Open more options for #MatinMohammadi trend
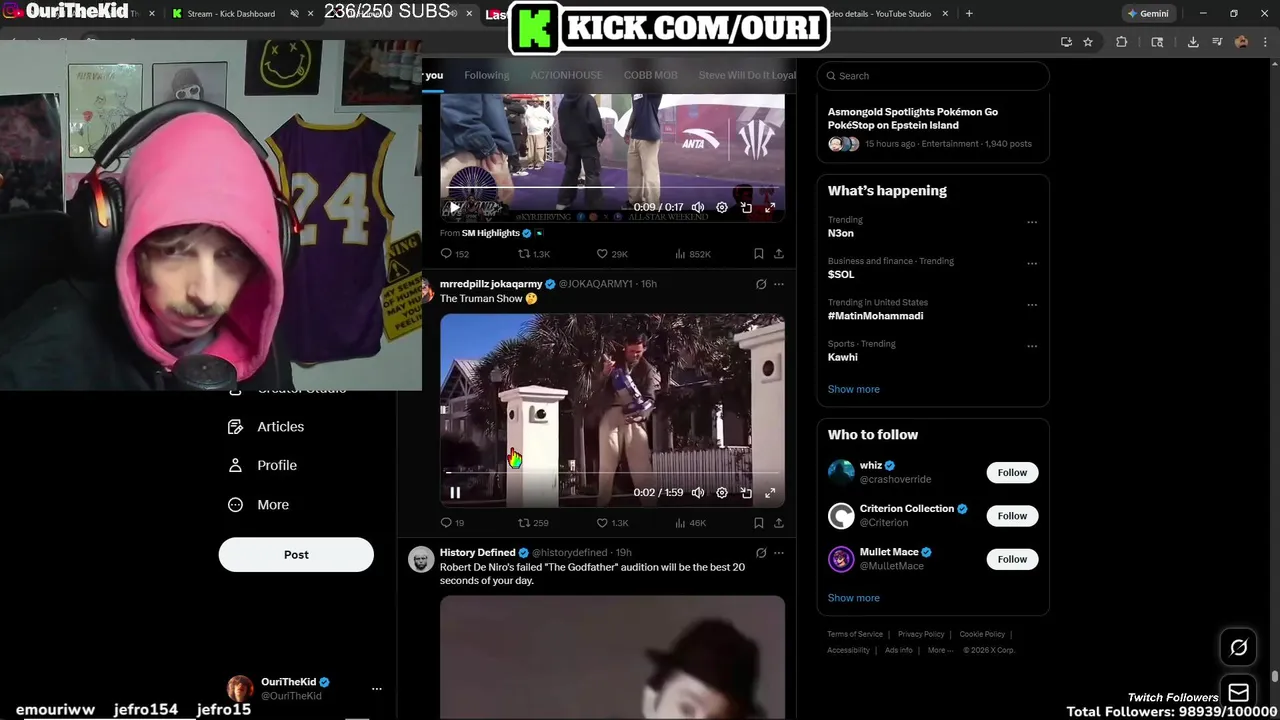The height and width of the screenshot is (720, 1280). 1032,305
